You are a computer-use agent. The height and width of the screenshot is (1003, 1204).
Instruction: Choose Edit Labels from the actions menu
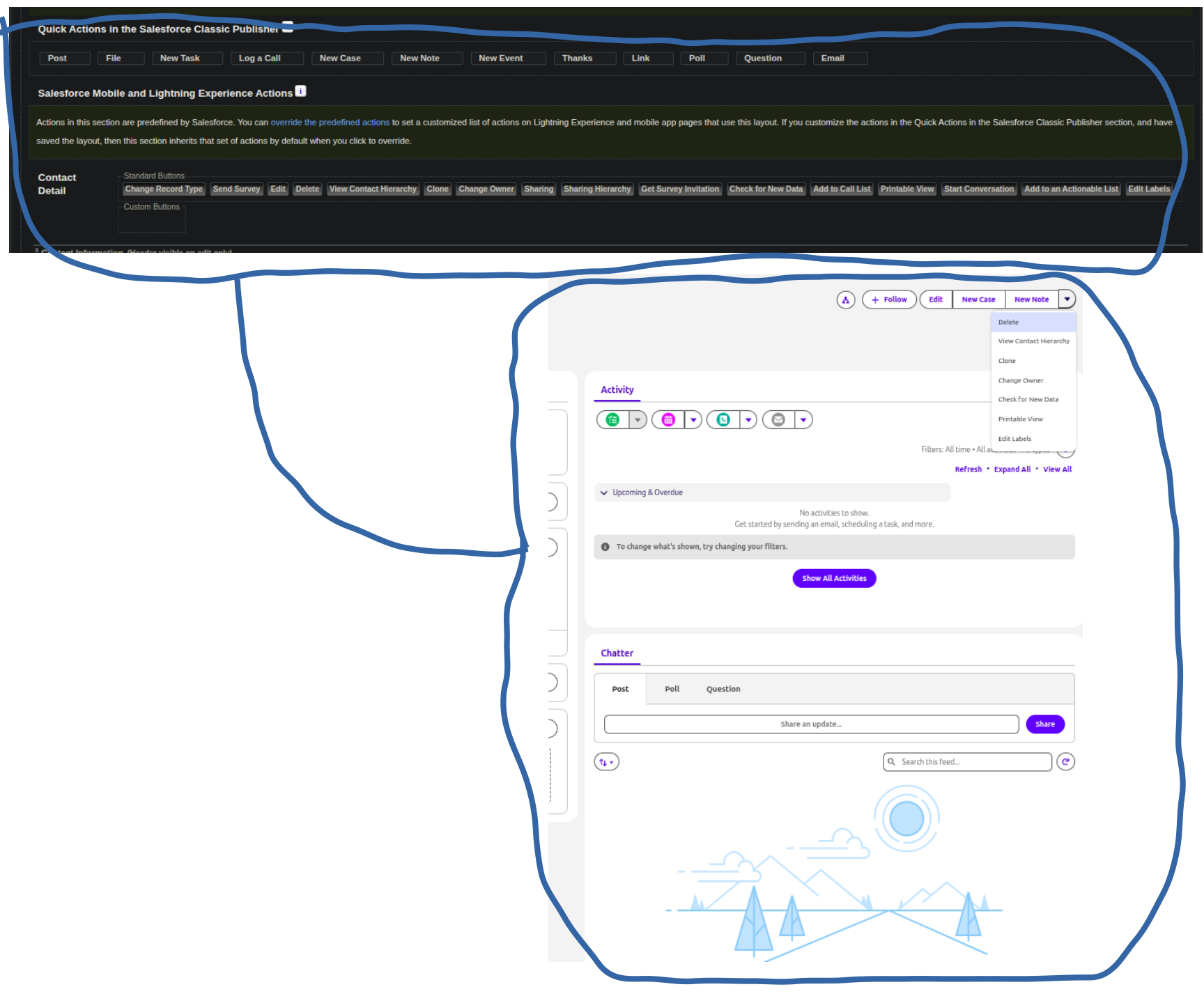1033,439
